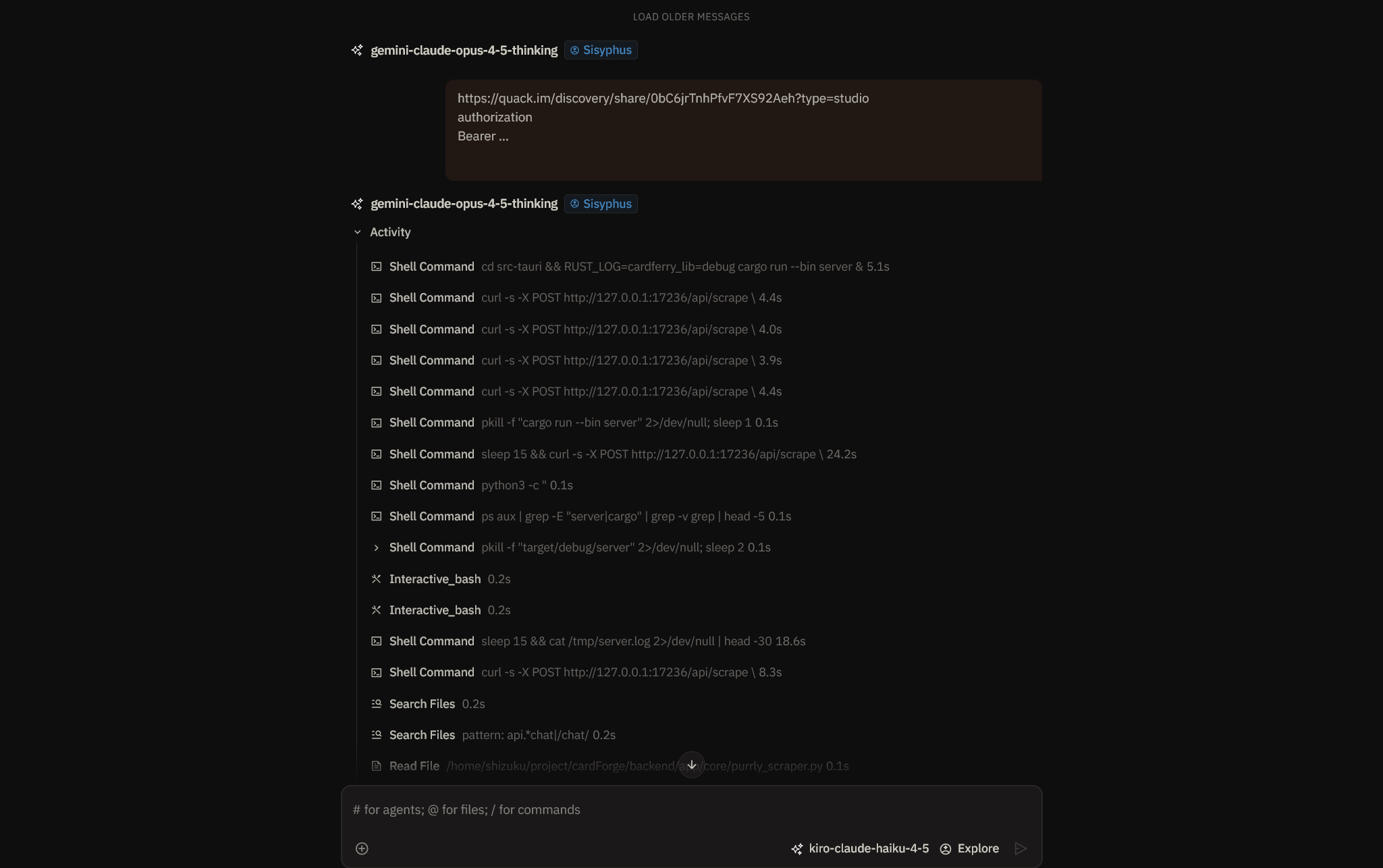
Task: Click Search Files icon with api chat pattern
Action: 377,735
